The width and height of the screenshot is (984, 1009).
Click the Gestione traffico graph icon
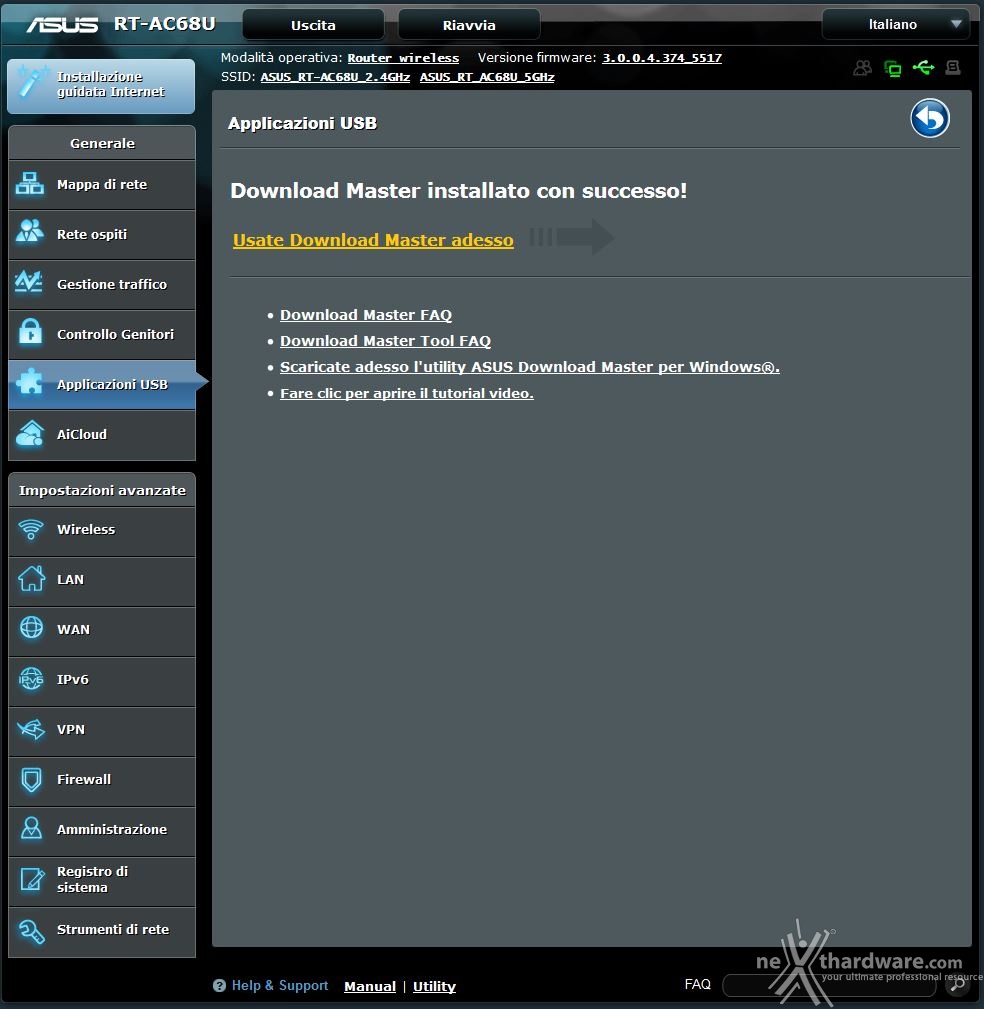coord(29,282)
